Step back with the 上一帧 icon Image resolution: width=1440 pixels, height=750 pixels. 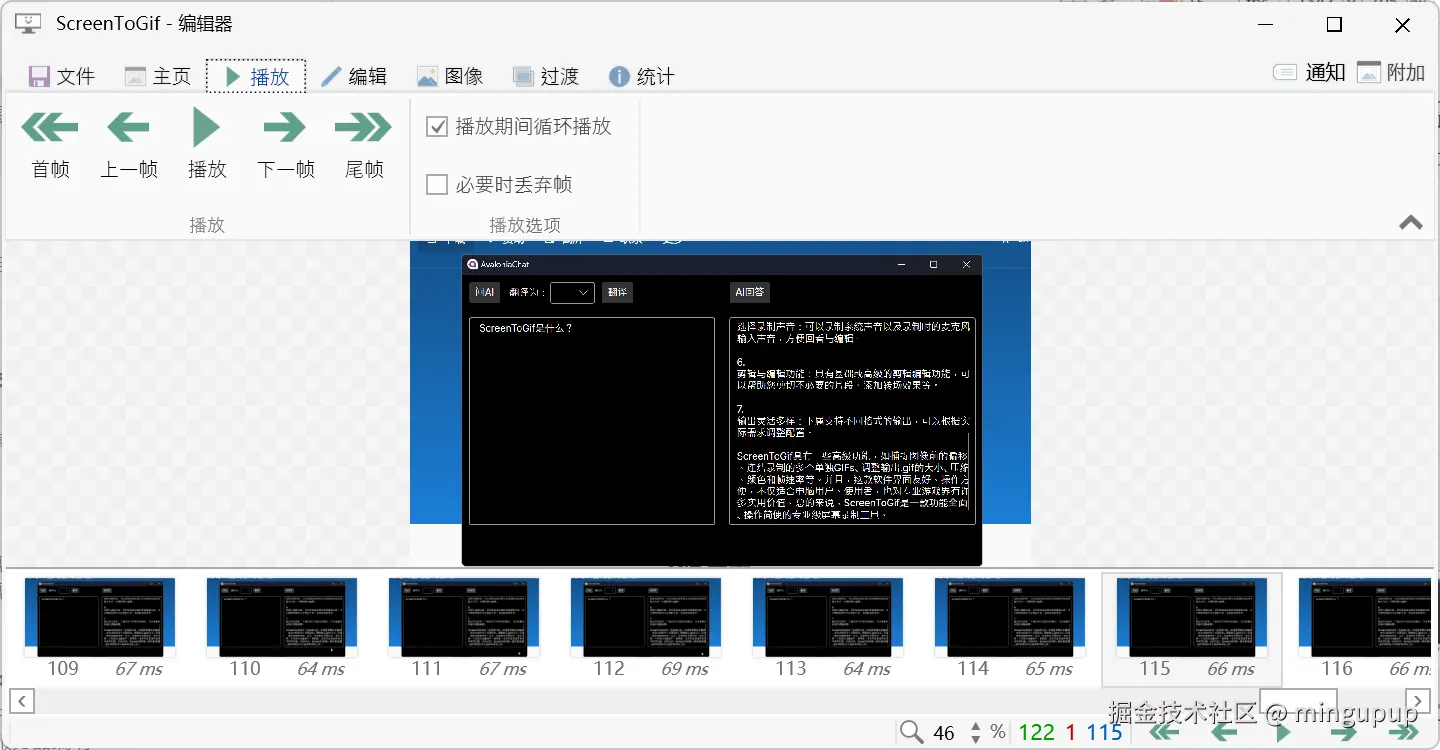click(x=128, y=127)
